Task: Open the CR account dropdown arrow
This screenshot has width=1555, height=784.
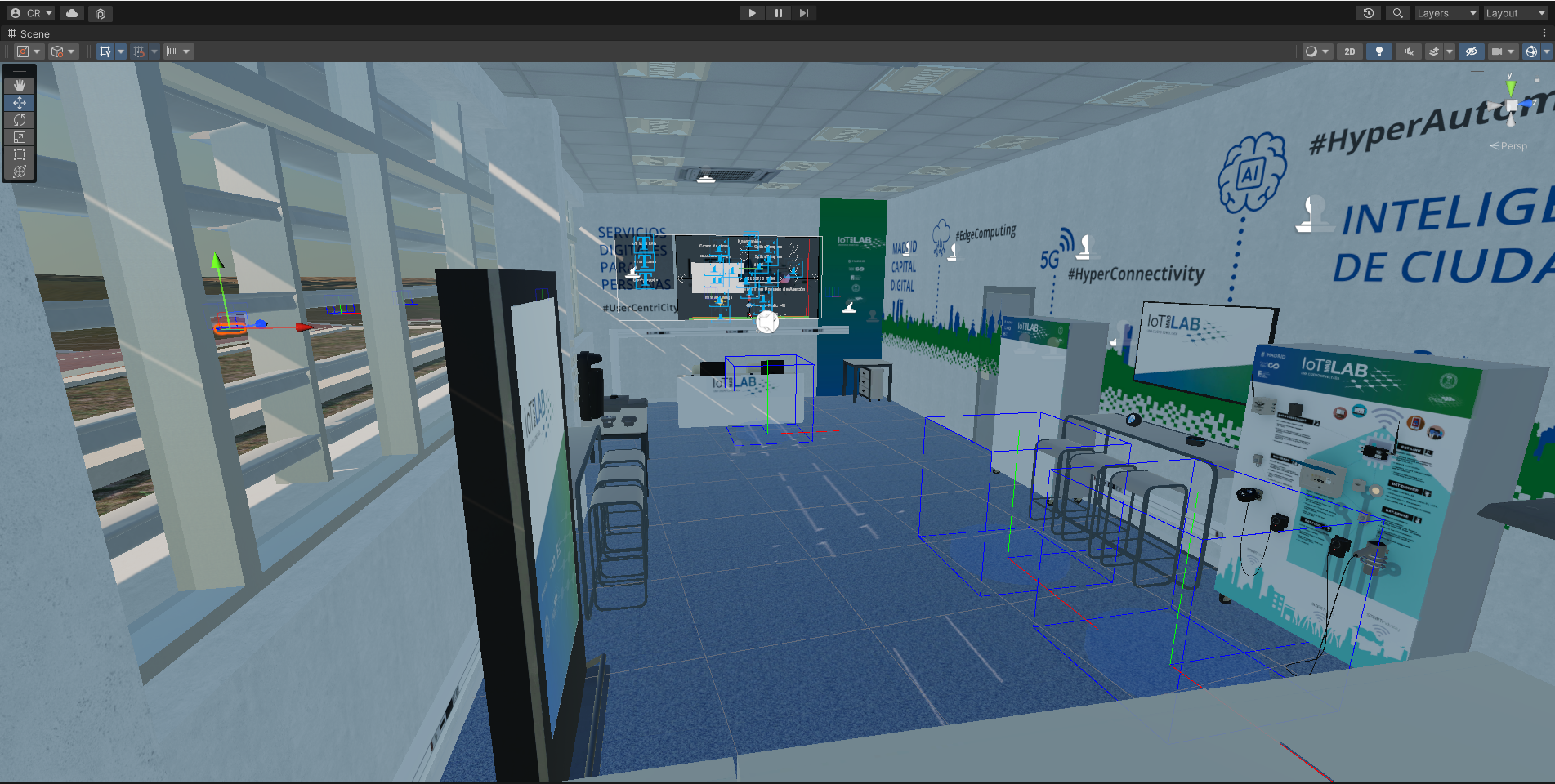Action: pyautogui.click(x=49, y=13)
